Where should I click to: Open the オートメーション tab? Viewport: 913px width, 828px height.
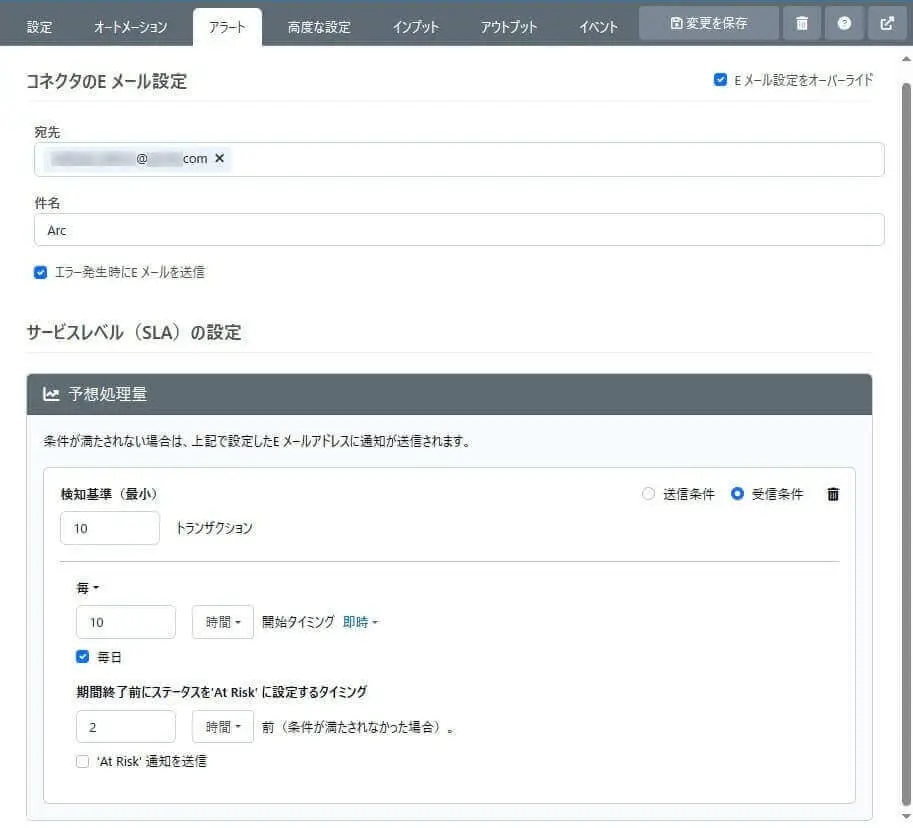pyautogui.click(x=131, y=27)
